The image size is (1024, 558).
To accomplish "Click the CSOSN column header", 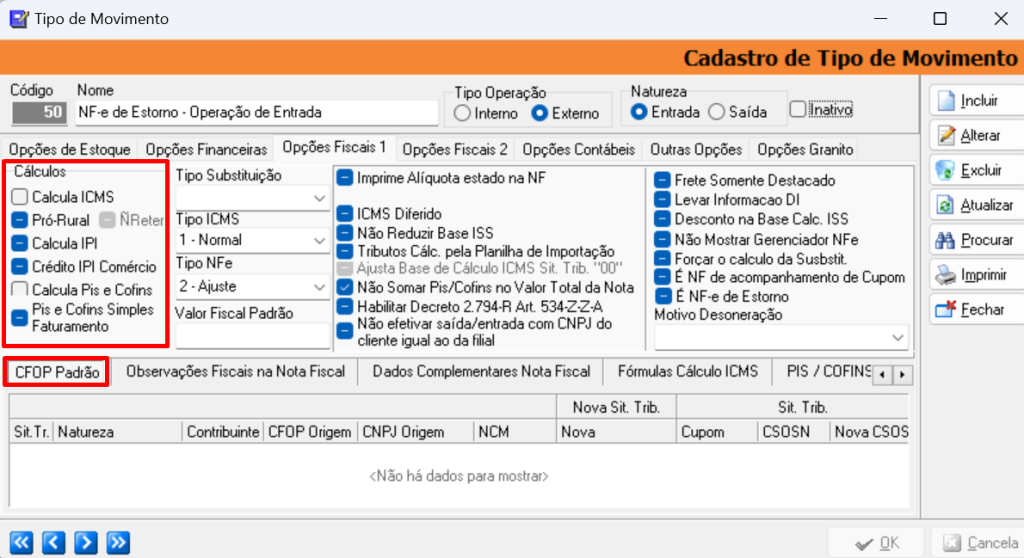I will [793, 432].
